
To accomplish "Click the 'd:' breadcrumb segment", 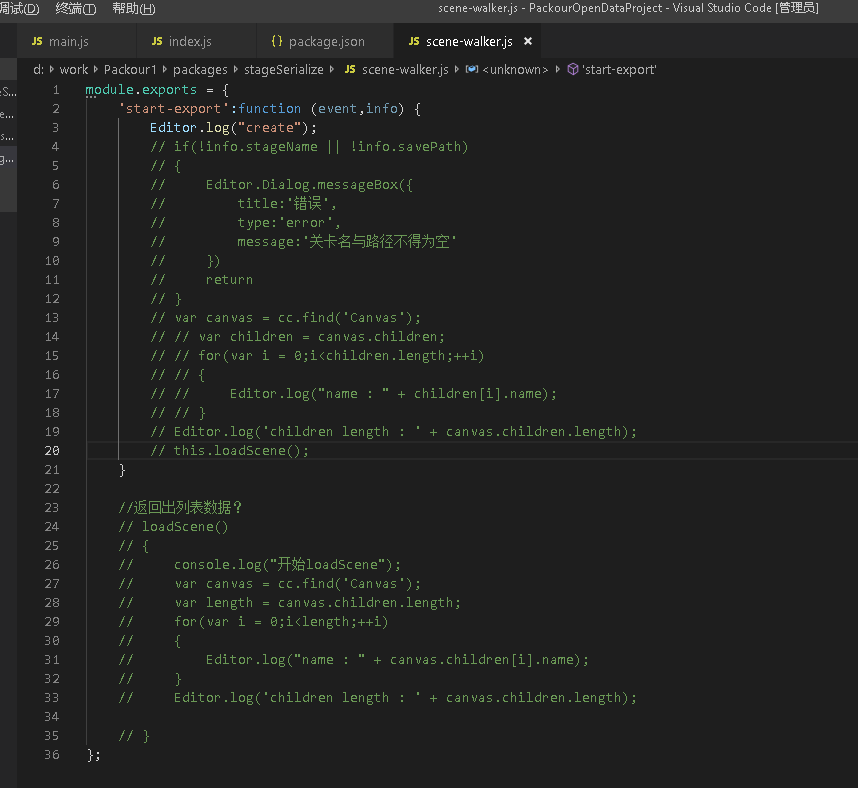I will pos(38,69).
